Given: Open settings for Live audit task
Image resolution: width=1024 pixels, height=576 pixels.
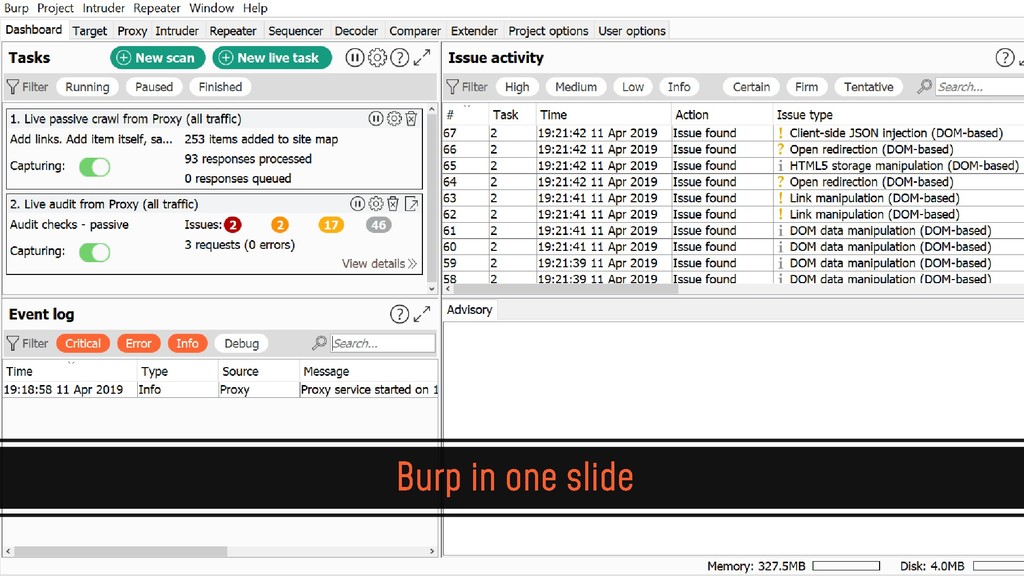Looking at the screenshot, I should coord(376,204).
